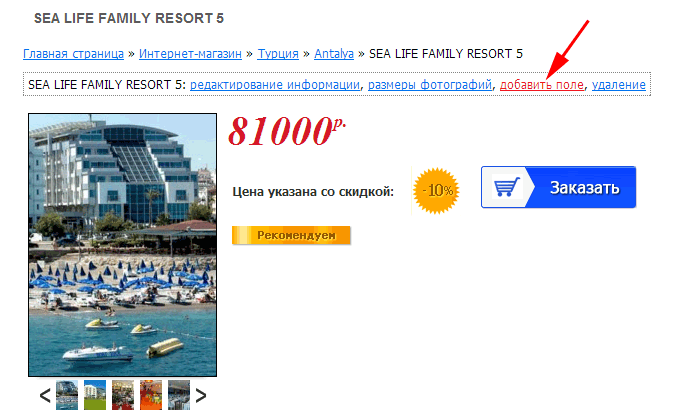
Task: Click the 'удаление' link
Action: tap(619, 85)
